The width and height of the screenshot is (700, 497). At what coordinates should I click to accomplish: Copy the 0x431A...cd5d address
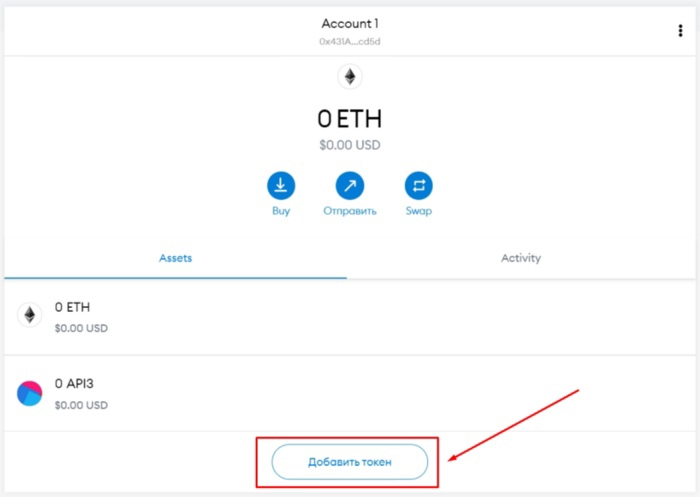tap(350, 42)
